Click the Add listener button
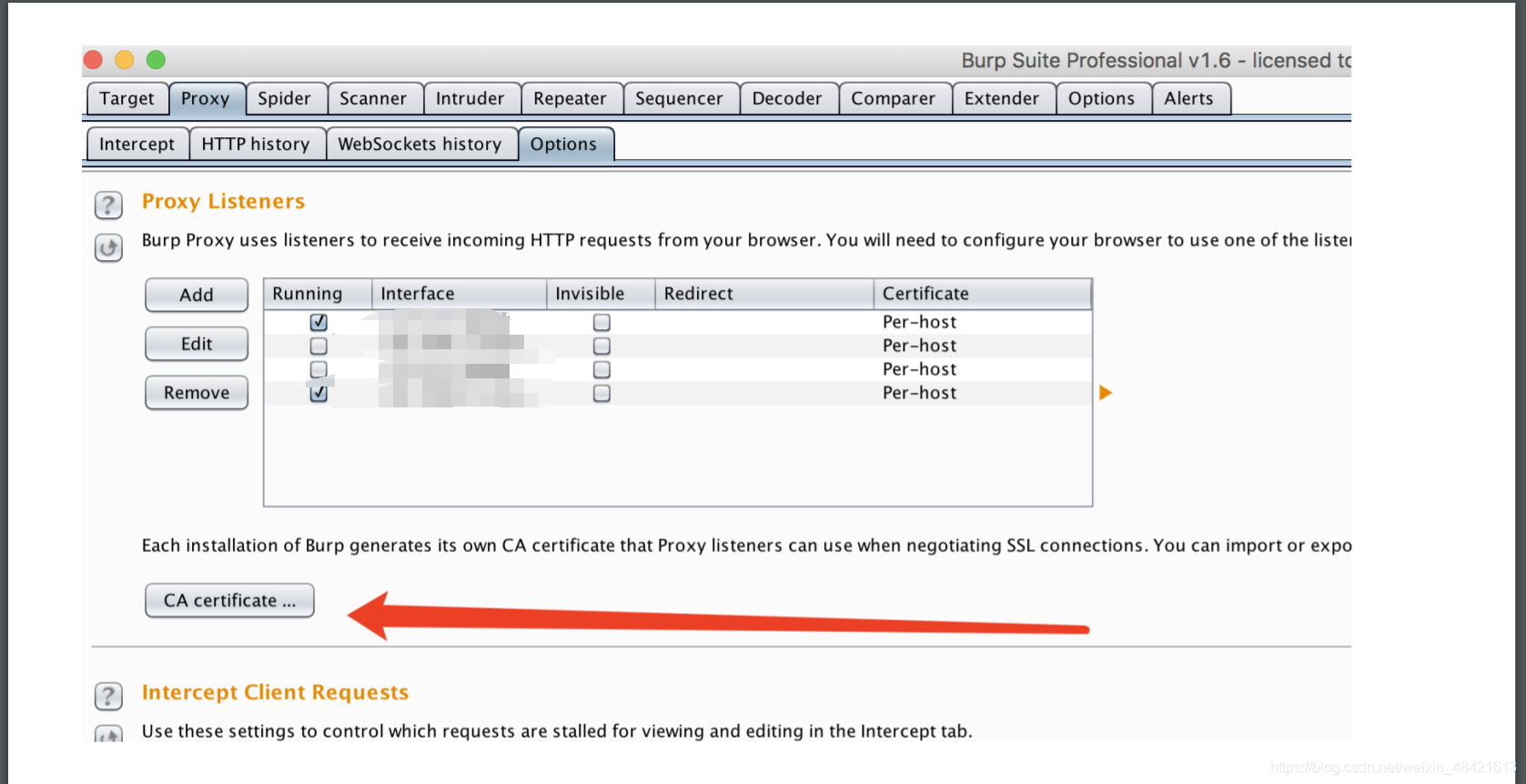The width and height of the screenshot is (1526, 784). click(x=197, y=295)
